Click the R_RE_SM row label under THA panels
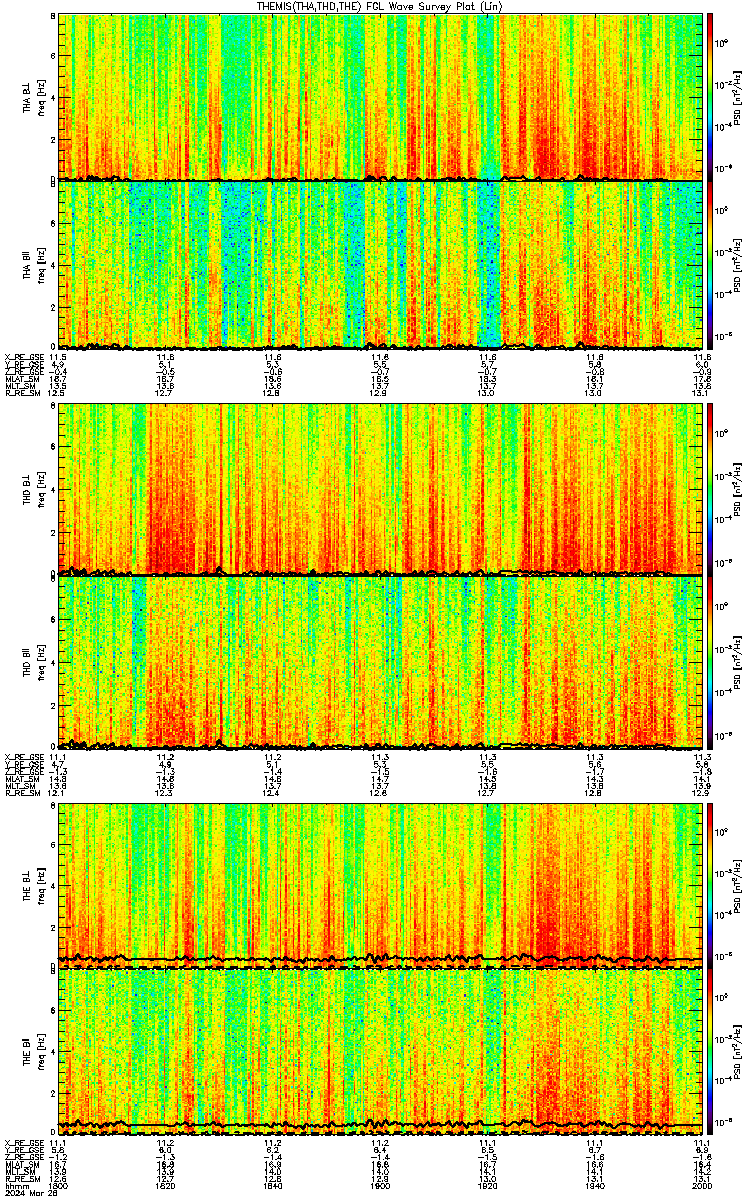The width and height of the screenshot is (750, 1200). (x=22, y=393)
